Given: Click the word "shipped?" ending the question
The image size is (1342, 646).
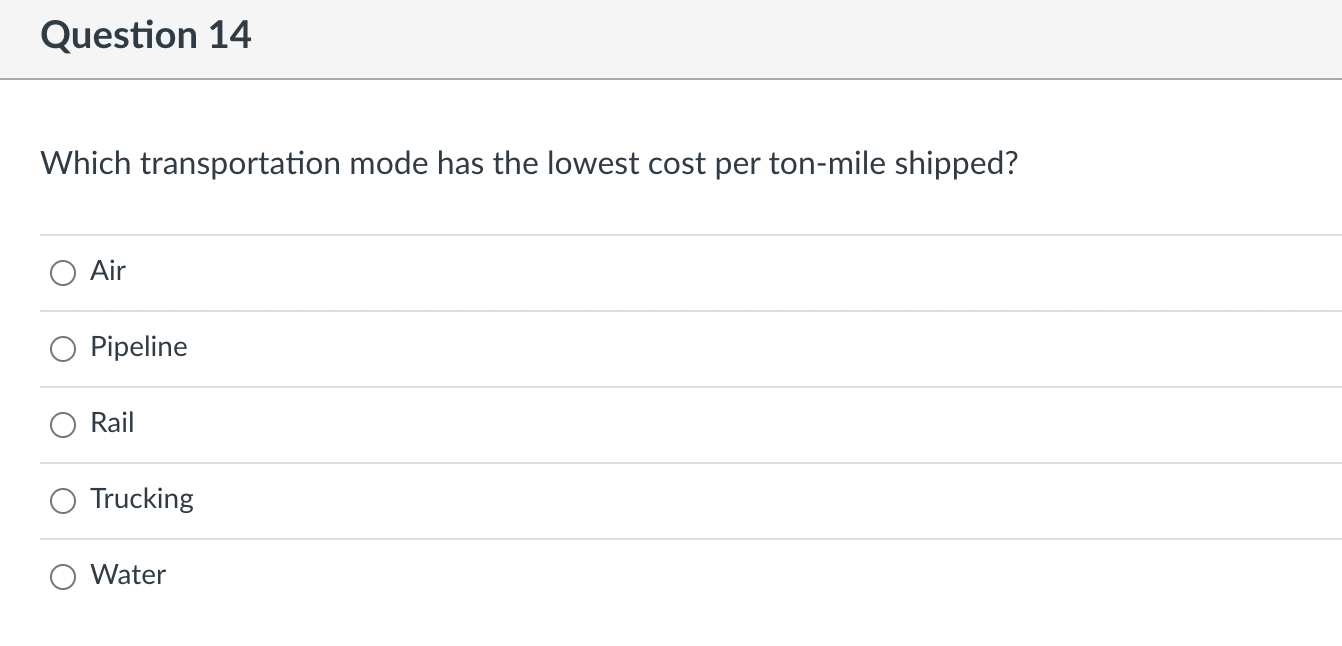Looking at the screenshot, I should click(956, 164).
